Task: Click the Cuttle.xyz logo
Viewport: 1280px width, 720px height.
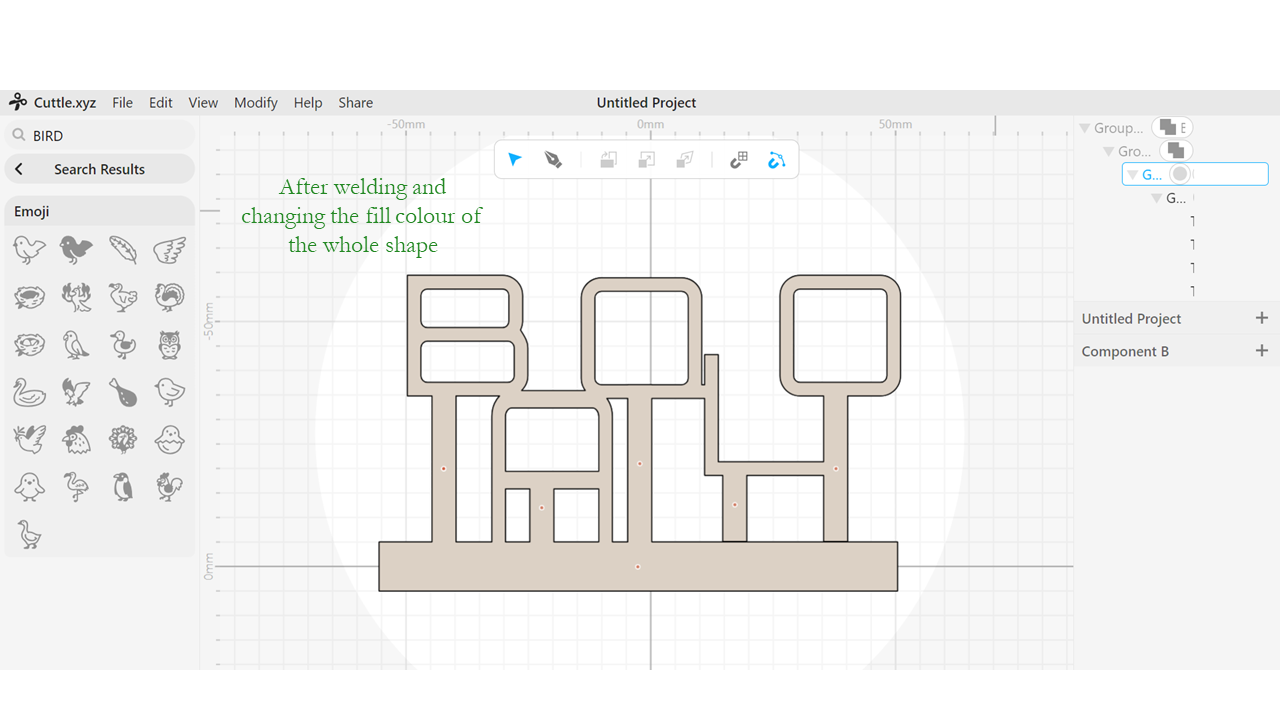Action: (x=53, y=102)
